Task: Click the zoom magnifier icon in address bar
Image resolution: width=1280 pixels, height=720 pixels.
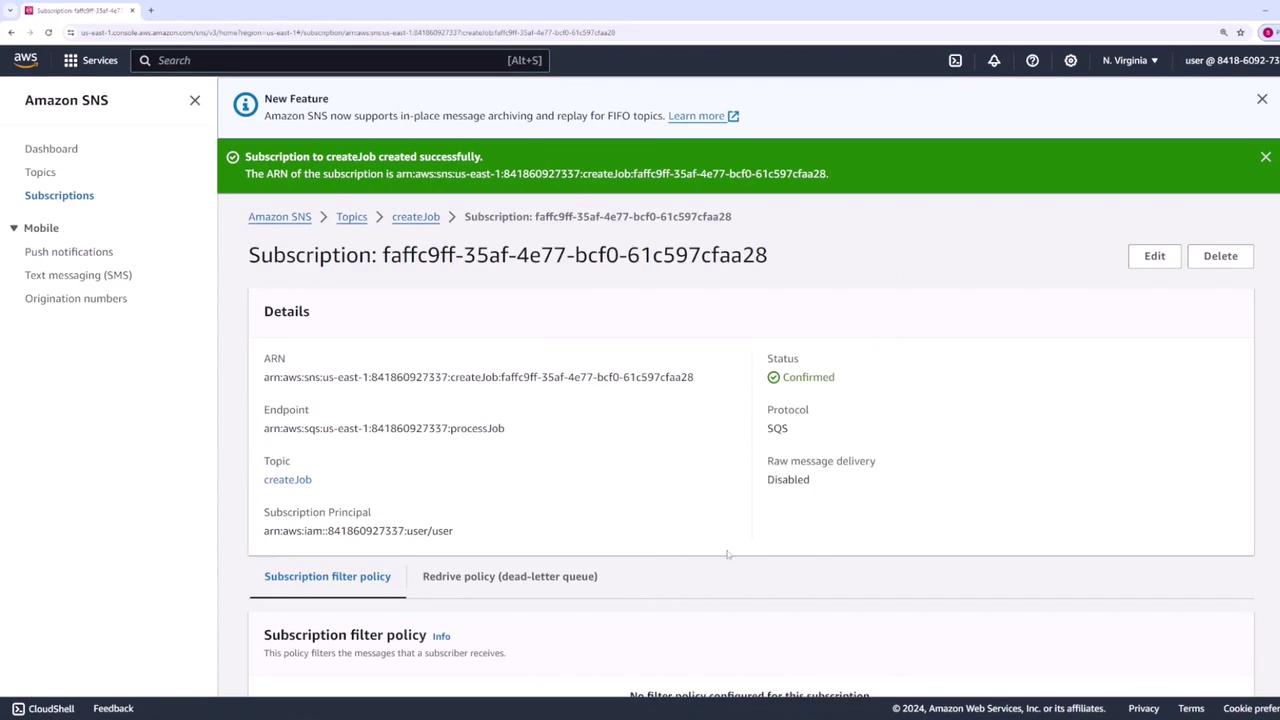Action: (1223, 32)
